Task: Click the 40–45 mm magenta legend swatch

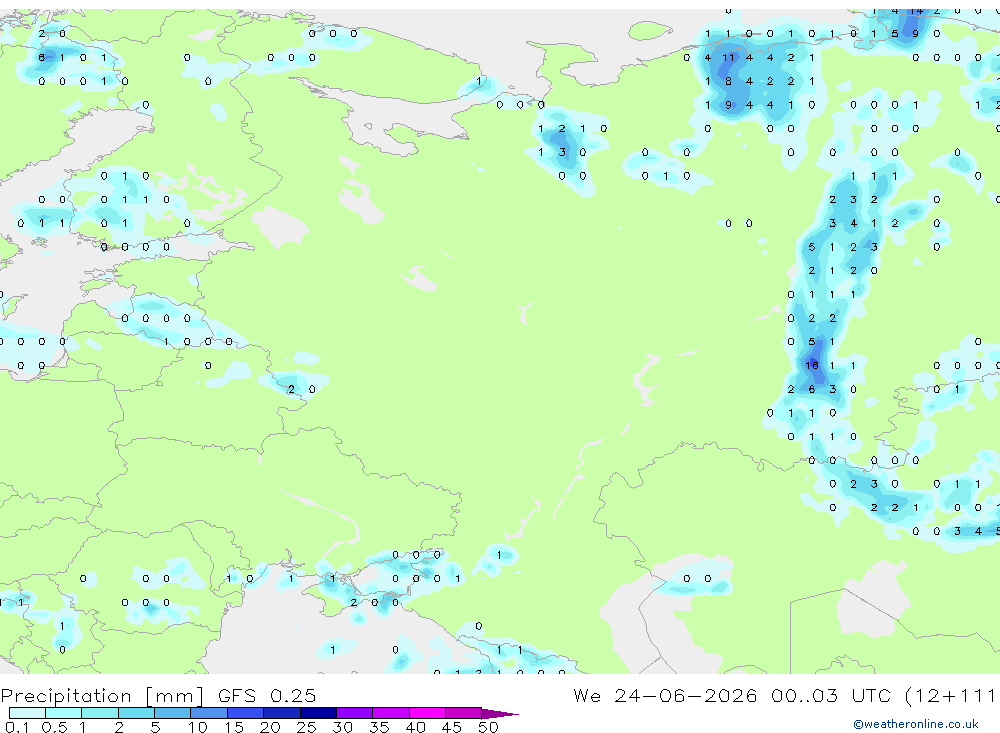Action: click(x=427, y=713)
